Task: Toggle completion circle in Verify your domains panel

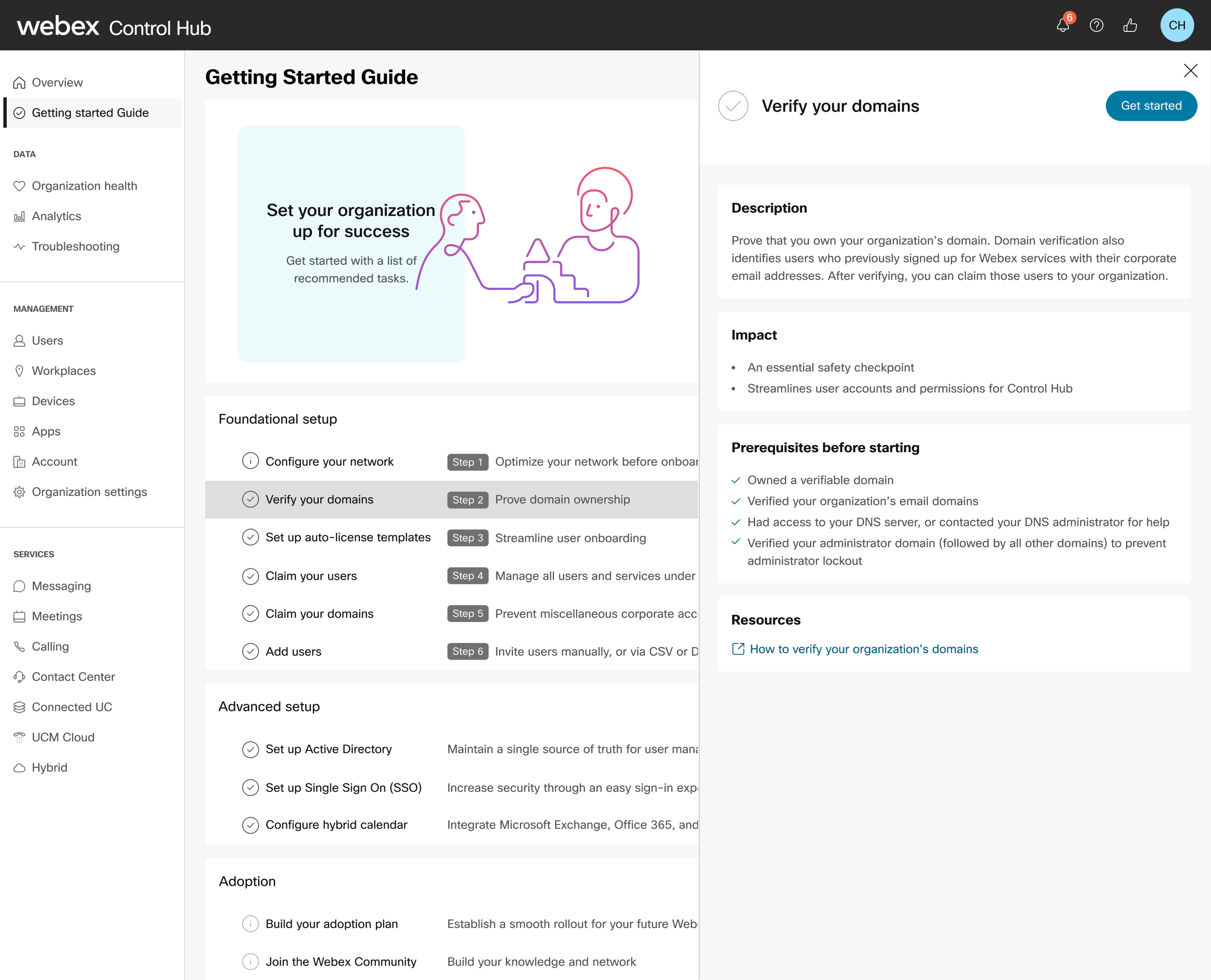Action: coord(733,106)
